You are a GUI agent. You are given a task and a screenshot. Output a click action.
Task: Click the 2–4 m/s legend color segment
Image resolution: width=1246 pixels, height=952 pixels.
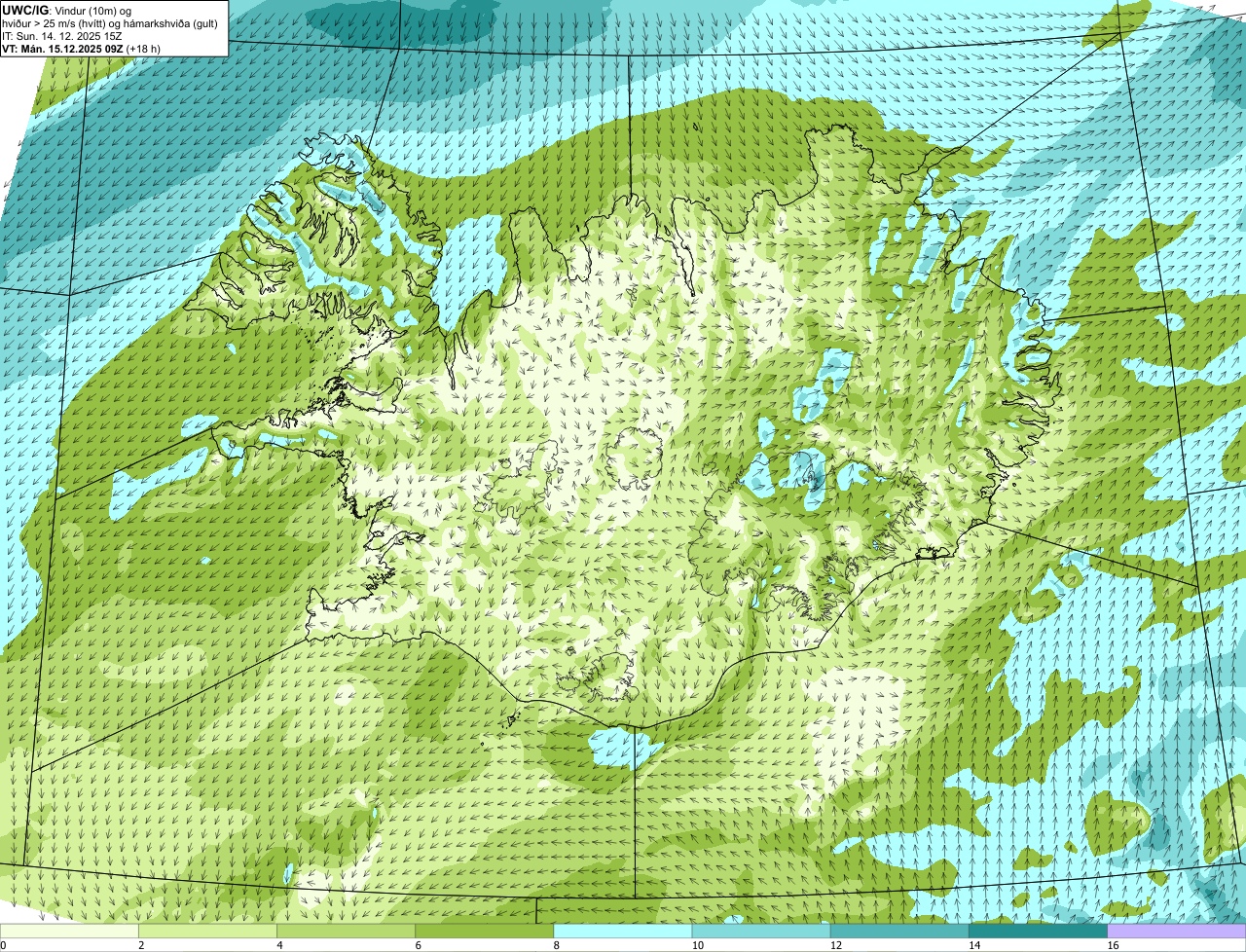click(207, 932)
